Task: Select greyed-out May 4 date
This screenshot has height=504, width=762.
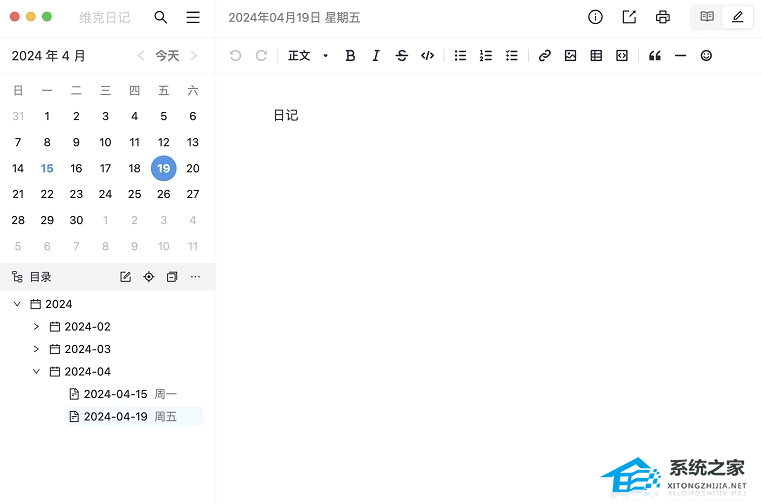Action: (x=193, y=220)
